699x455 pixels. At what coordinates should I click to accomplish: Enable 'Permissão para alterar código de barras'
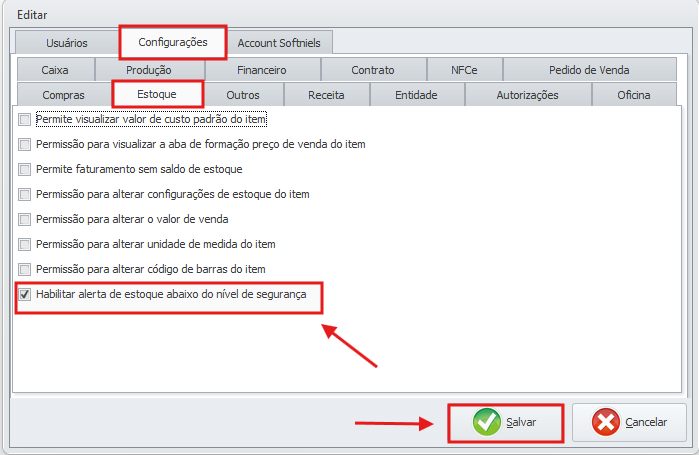(x=24, y=269)
